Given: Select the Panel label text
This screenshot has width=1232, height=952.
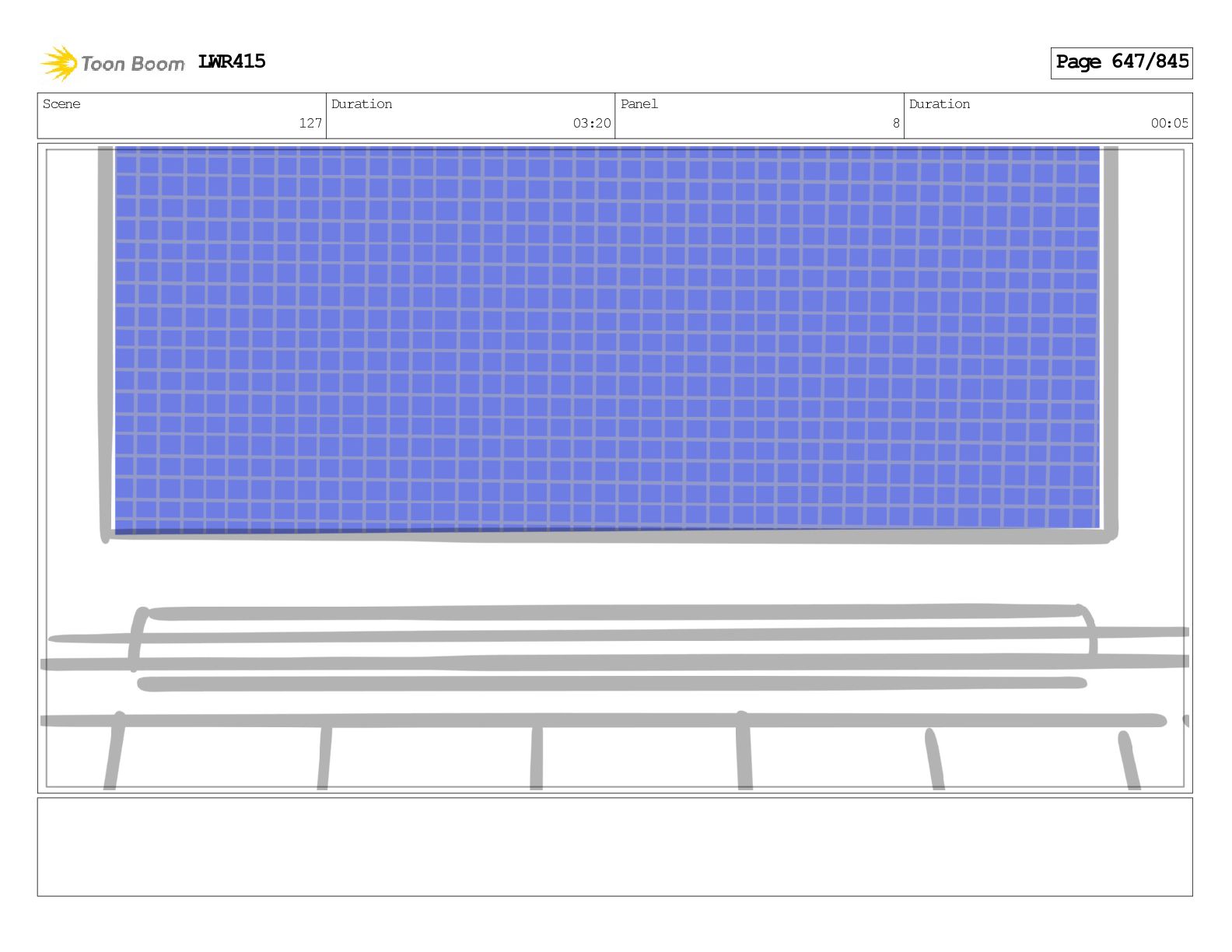Looking at the screenshot, I should click(639, 104).
